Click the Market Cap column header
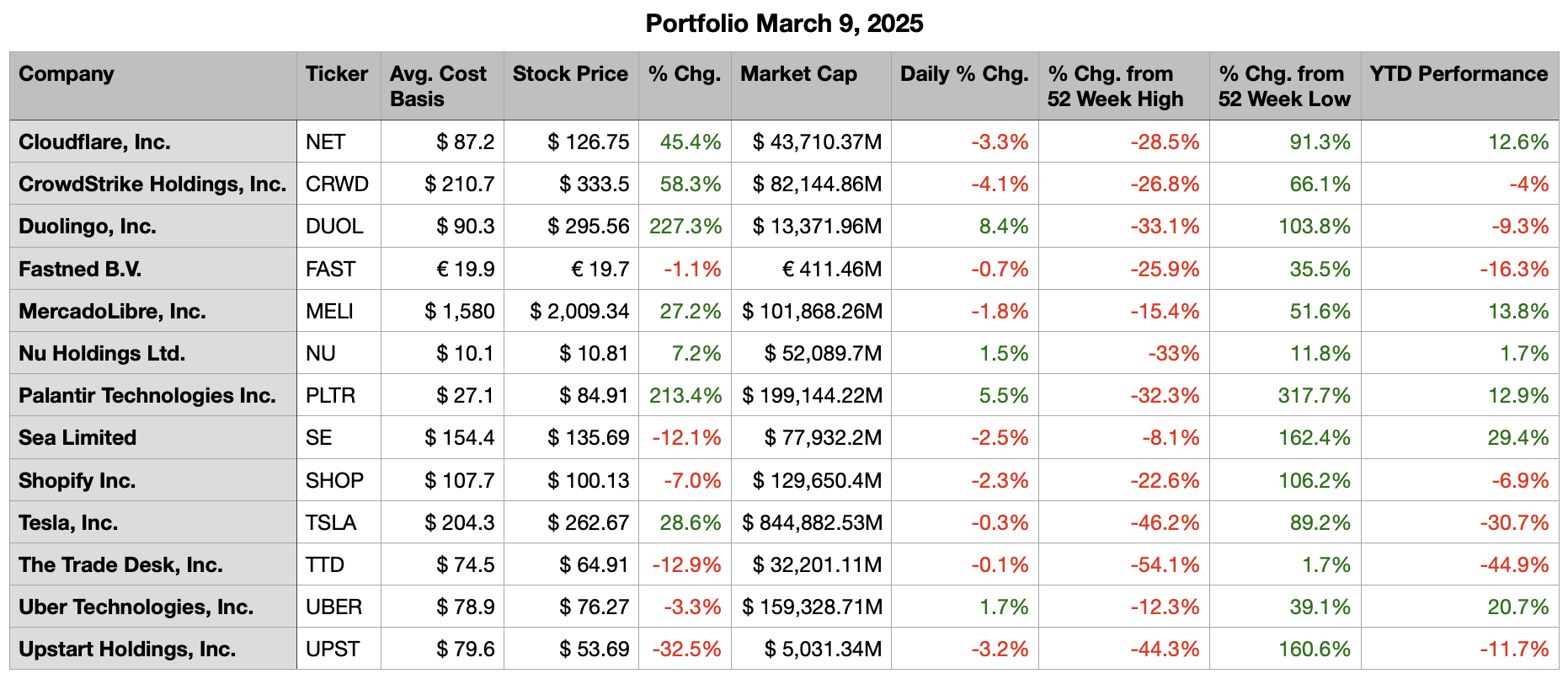This screenshot has width=1568, height=679. click(x=798, y=74)
